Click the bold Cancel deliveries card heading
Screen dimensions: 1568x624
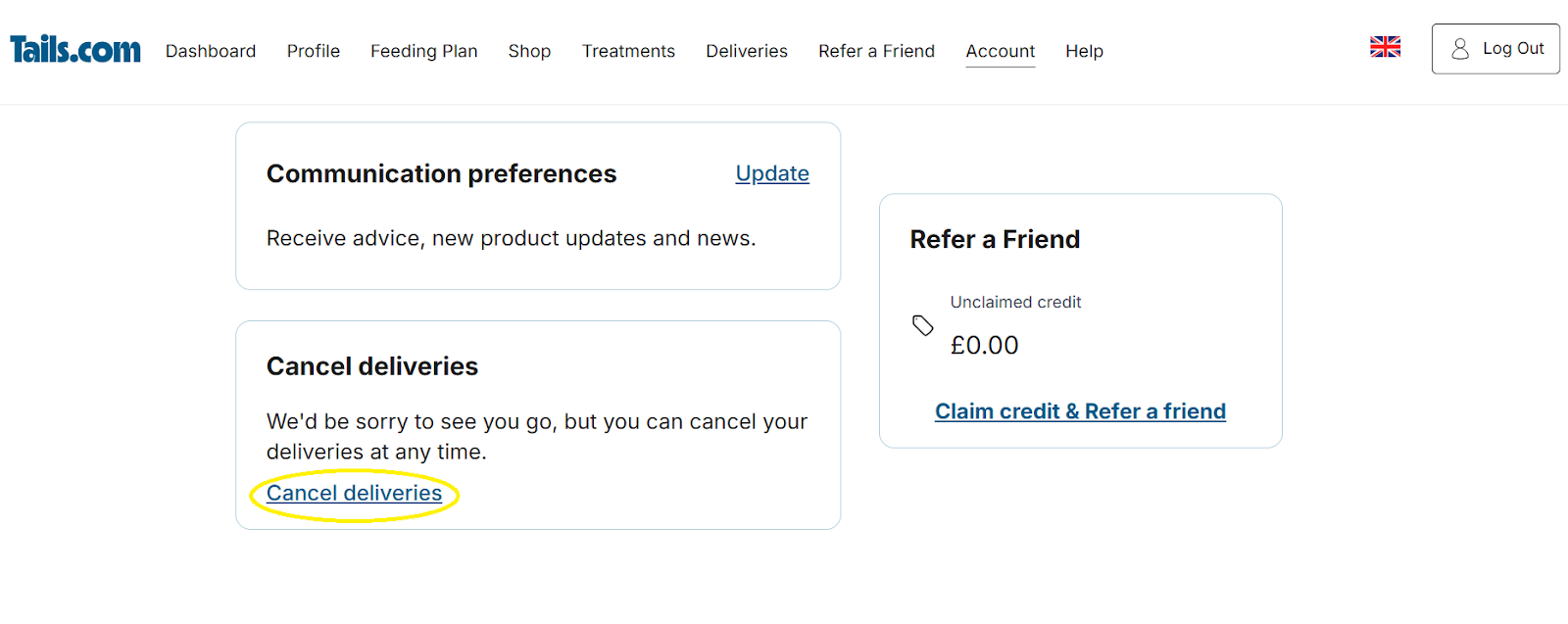pos(372,366)
